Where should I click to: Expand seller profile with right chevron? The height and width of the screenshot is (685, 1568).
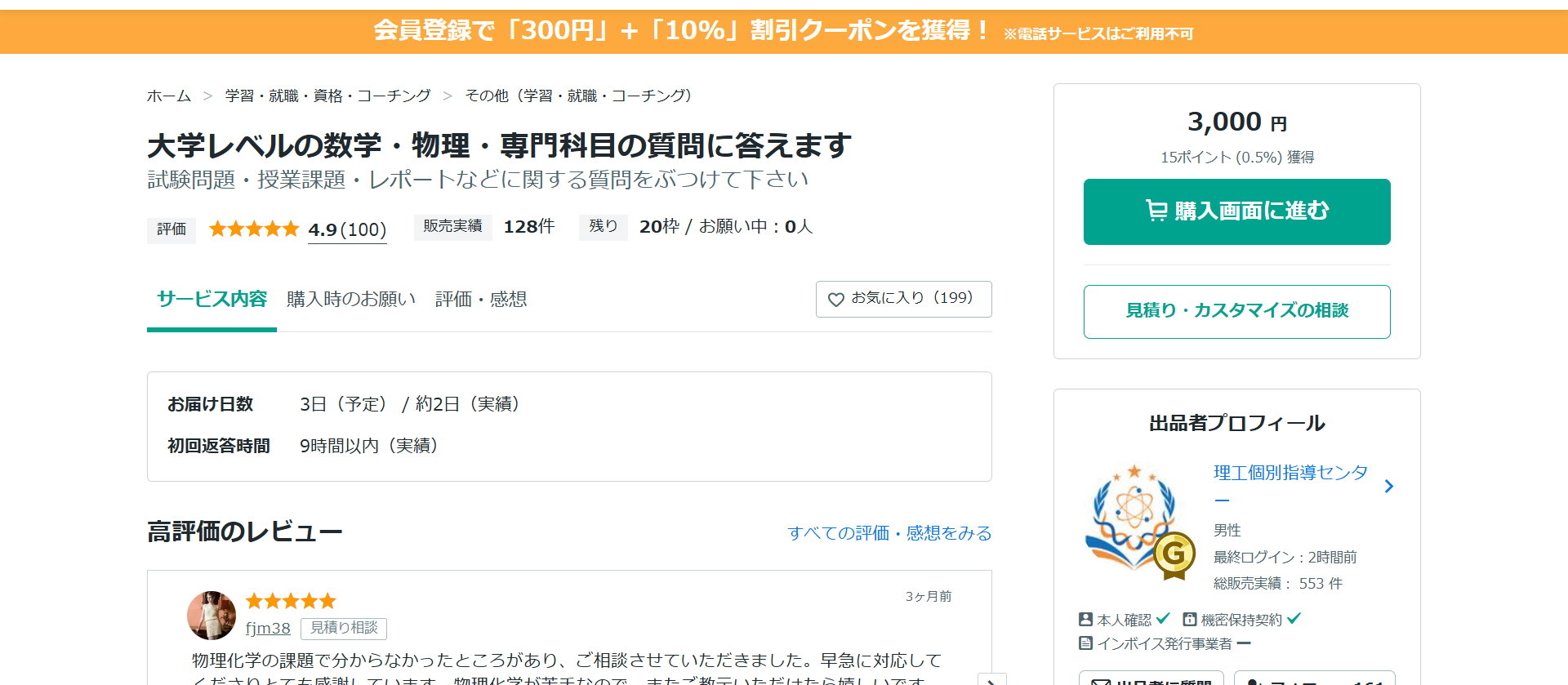(1388, 487)
